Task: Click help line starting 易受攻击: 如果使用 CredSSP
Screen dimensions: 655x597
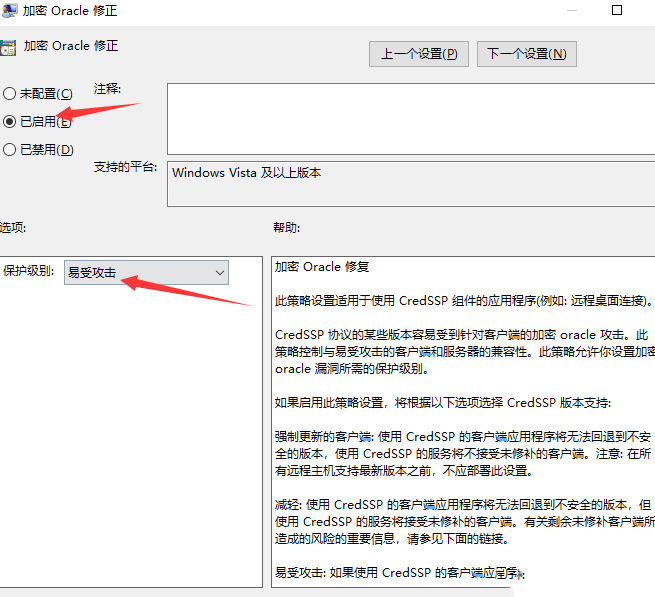Action: [x=400, y=573]
